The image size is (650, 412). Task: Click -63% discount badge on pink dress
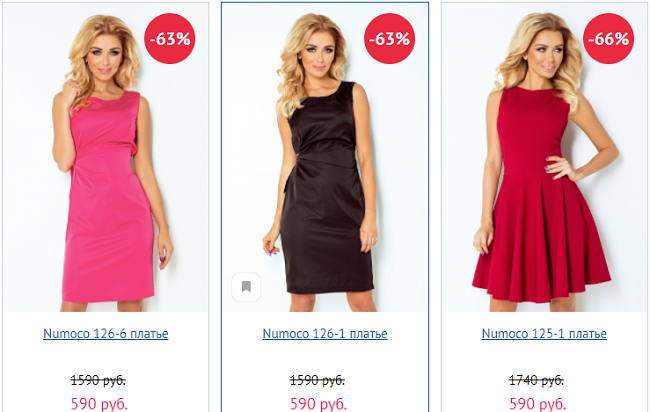[170, 39]
